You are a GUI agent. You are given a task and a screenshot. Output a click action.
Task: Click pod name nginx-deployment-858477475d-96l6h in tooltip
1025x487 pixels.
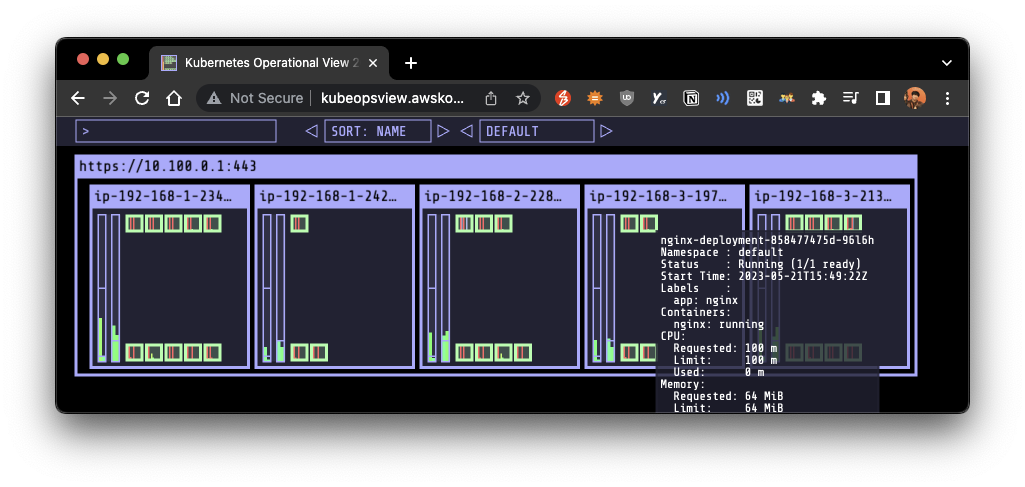[x=767, y=240]
